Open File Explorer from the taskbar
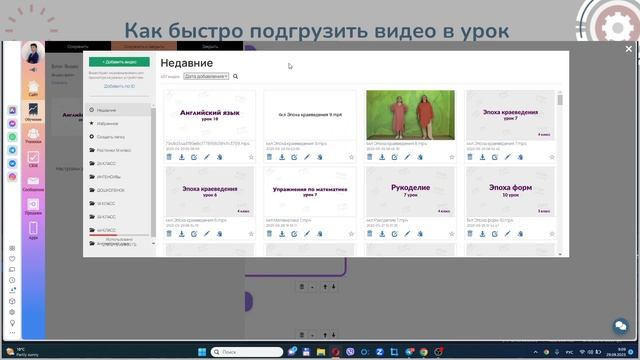Image resolution: width=640 pixels, height=360 pixels. (321, 352)
